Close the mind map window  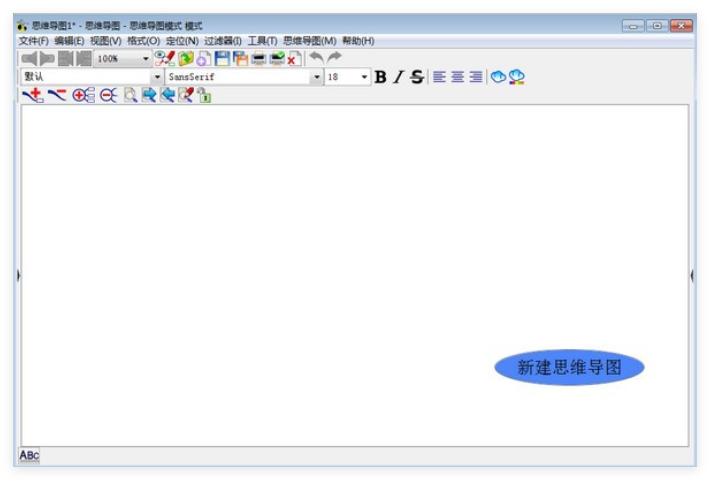pos(681,26)
